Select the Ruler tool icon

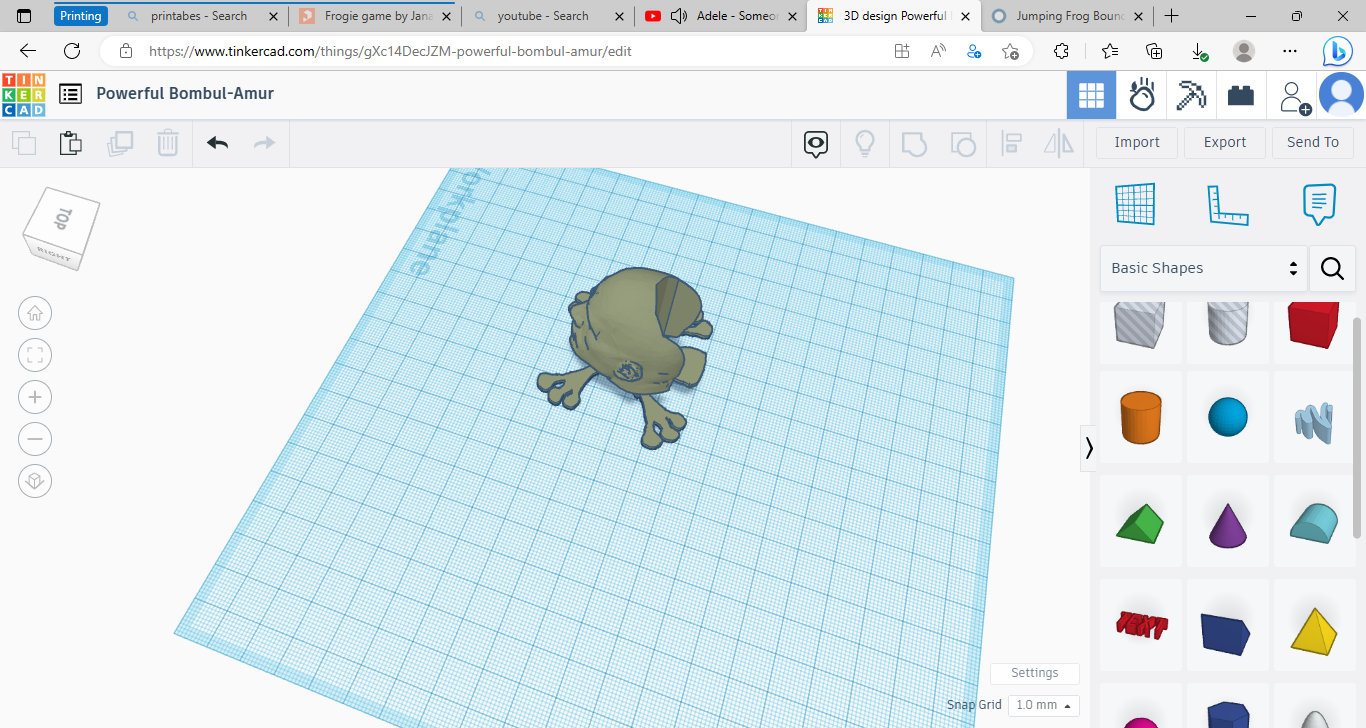tap(1227, 205)
